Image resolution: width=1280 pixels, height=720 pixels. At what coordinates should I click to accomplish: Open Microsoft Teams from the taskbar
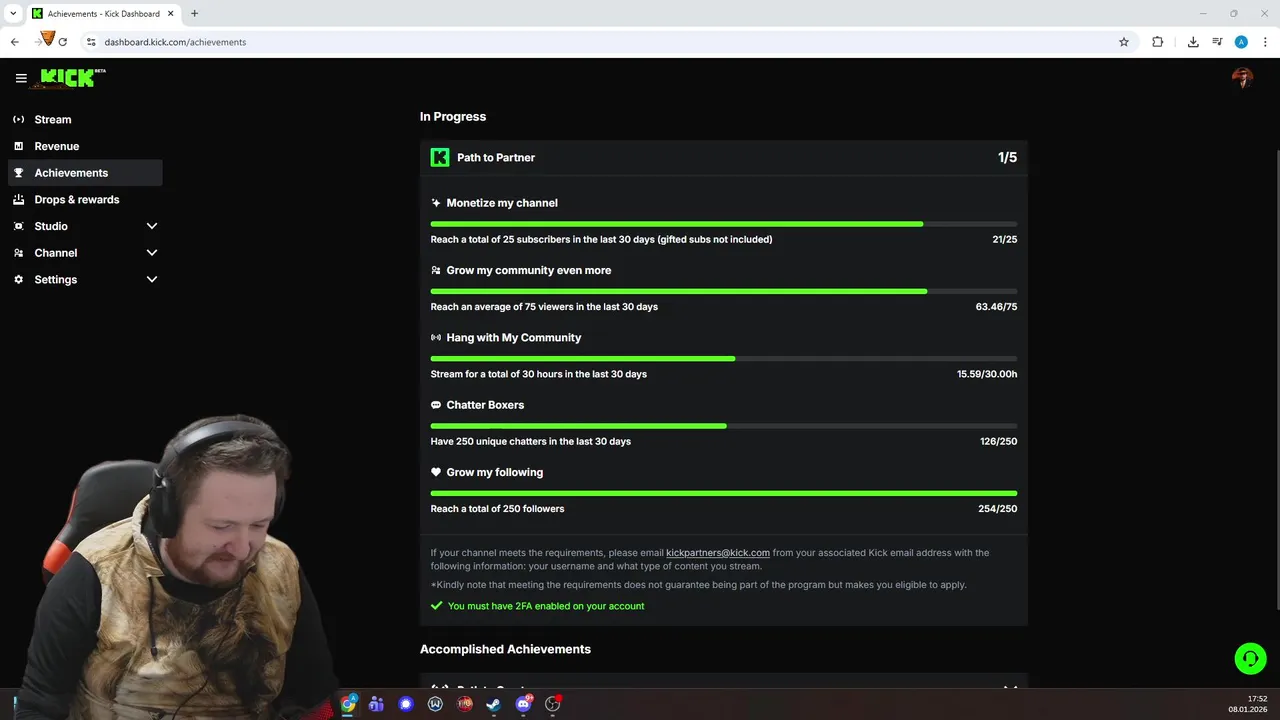(x=376, y=704)
